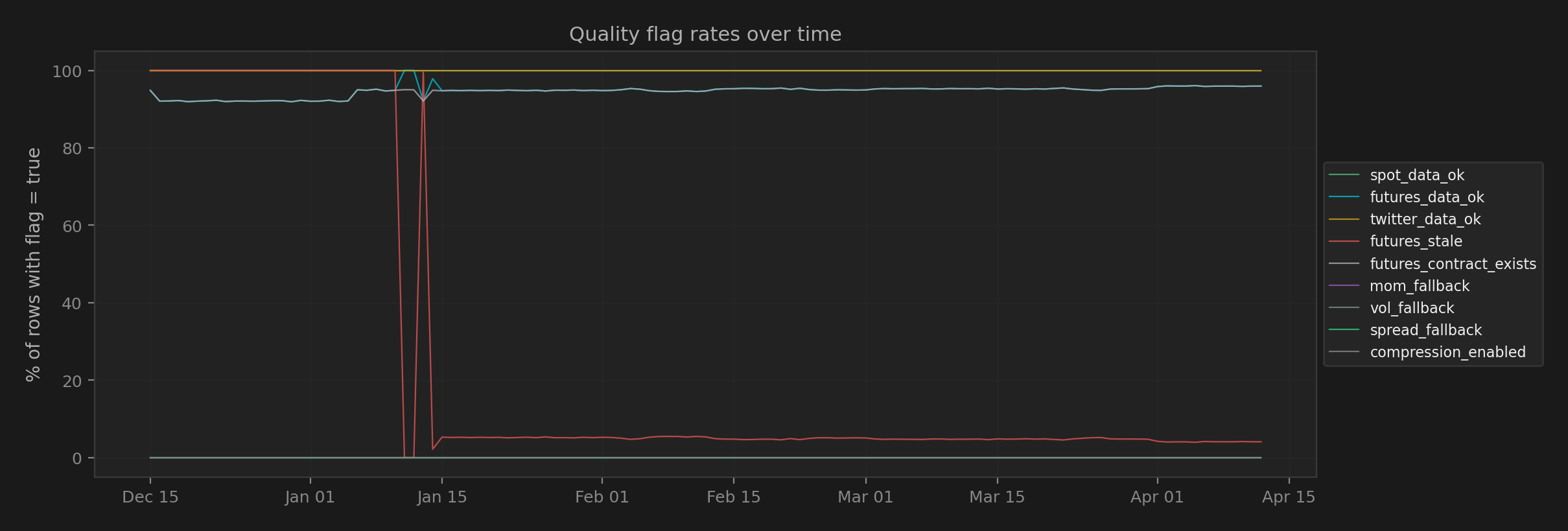
Task: Click the chart title Quality flag rates
Action: [705, 34]
